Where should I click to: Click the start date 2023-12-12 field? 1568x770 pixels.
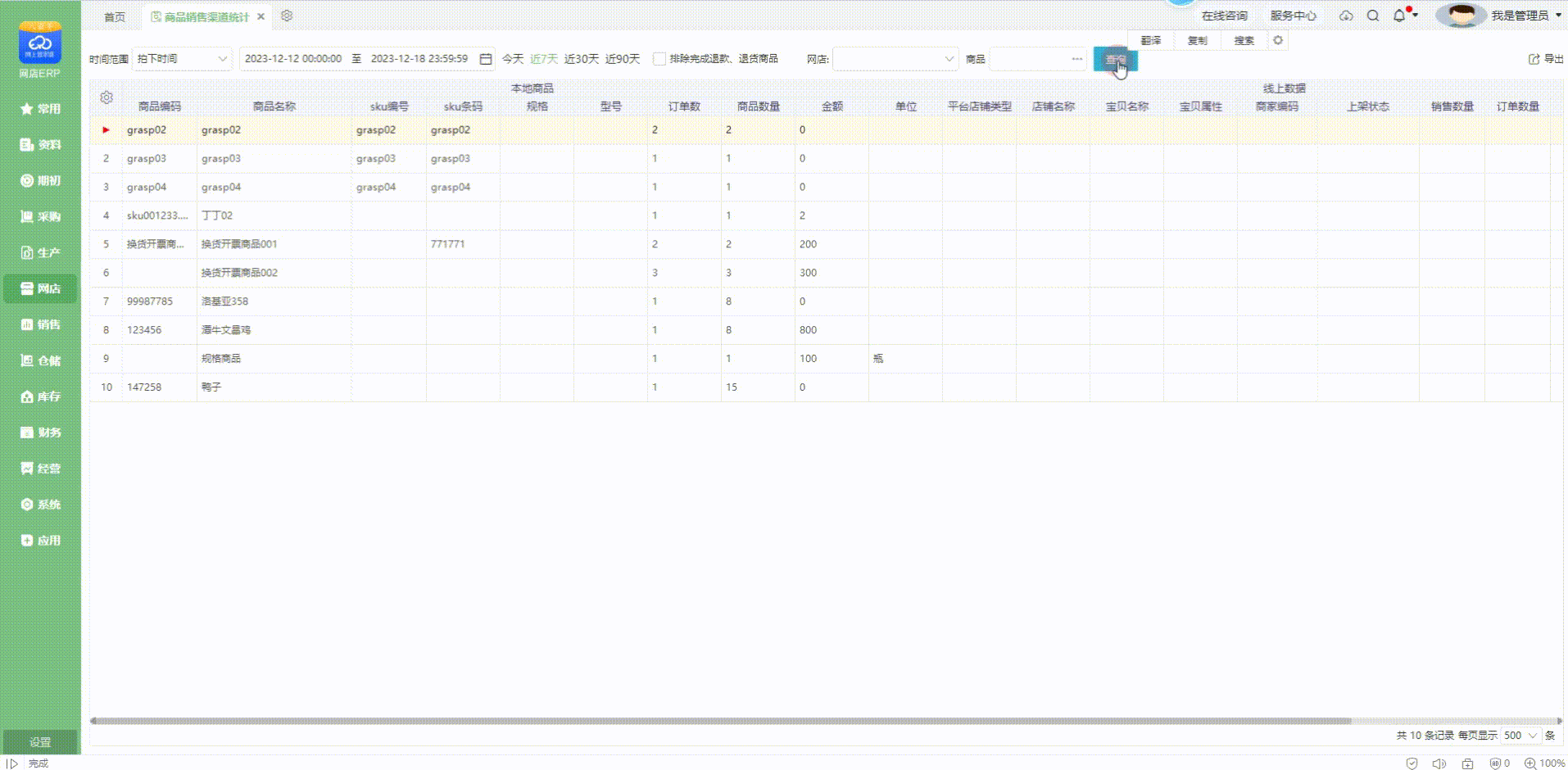coord(293,59)
